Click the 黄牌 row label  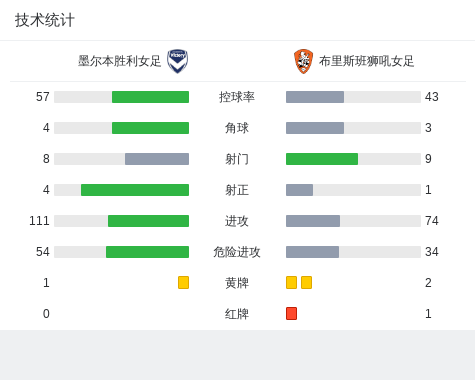click(237, 283)
